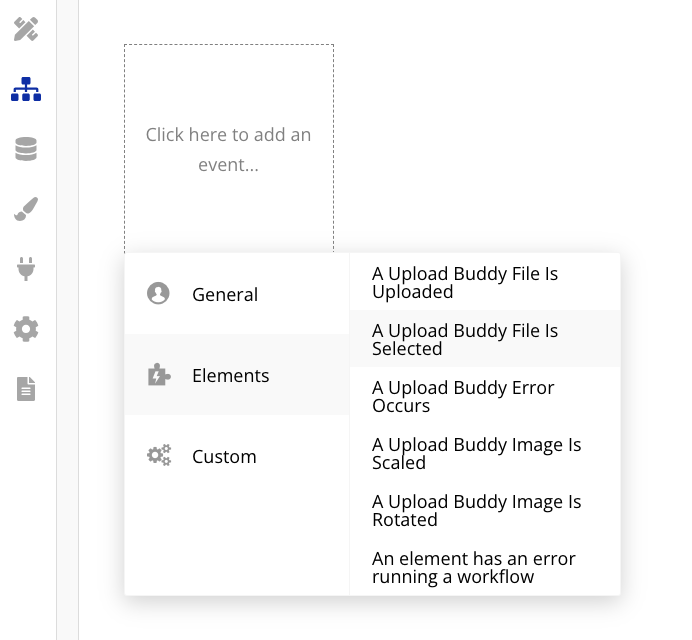Choose A Upload Buddy File Is Uploaded
Screen dimensions: 692x640
click(485, 282)
